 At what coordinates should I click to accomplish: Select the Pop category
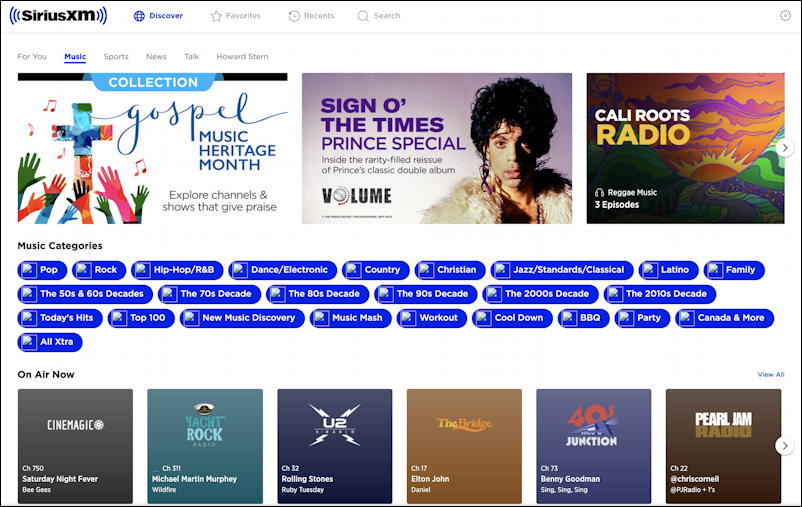click(x=42, y=270)
